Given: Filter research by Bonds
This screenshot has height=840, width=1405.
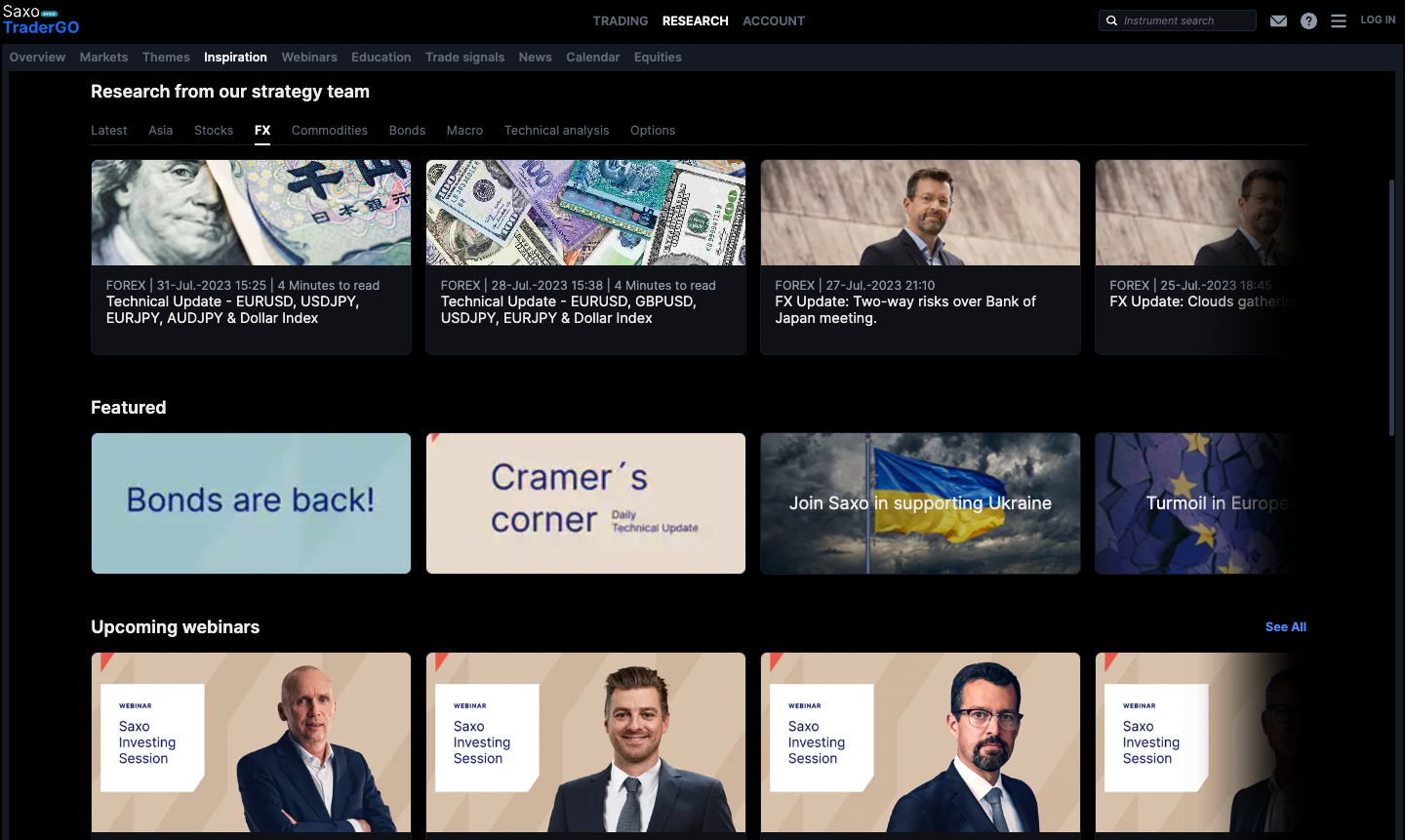Looking at the screenshot, I should coord(407,130).
